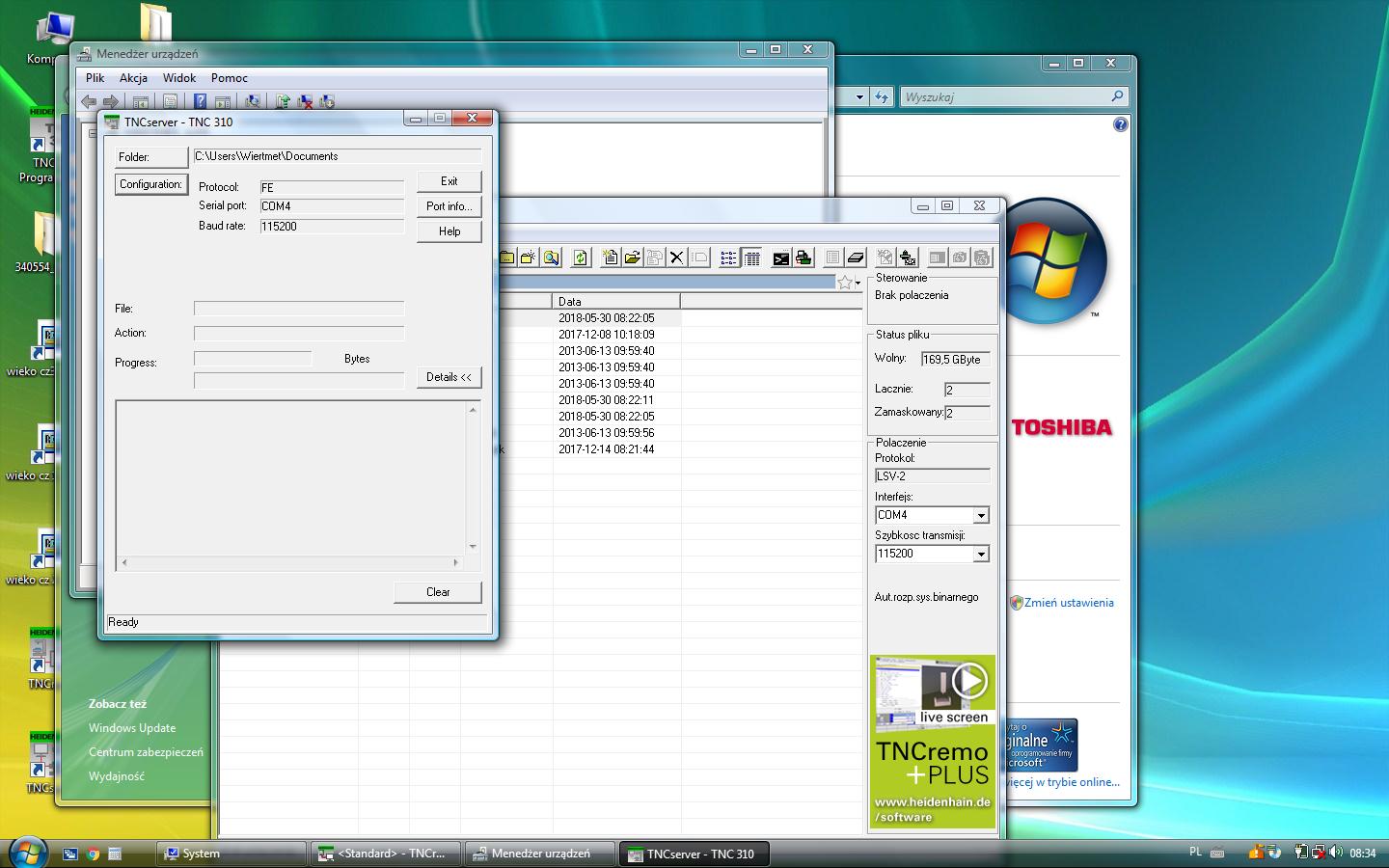Click the 340554_ folder on the desktop

[x=39, y=241]
